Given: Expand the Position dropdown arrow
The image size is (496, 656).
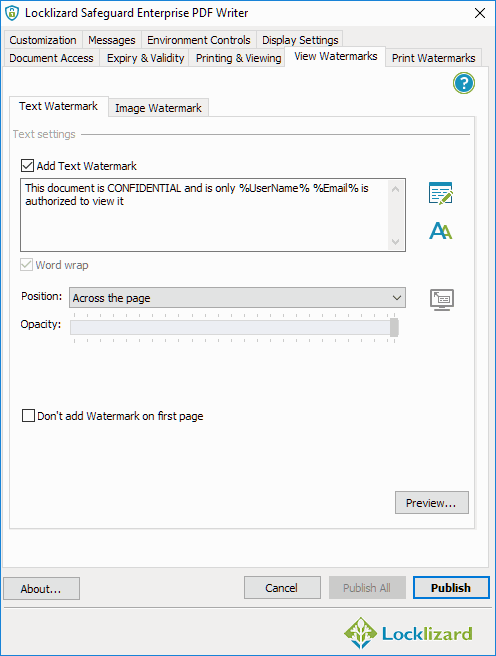Looking at the screenshot, I should coord(396,298).
